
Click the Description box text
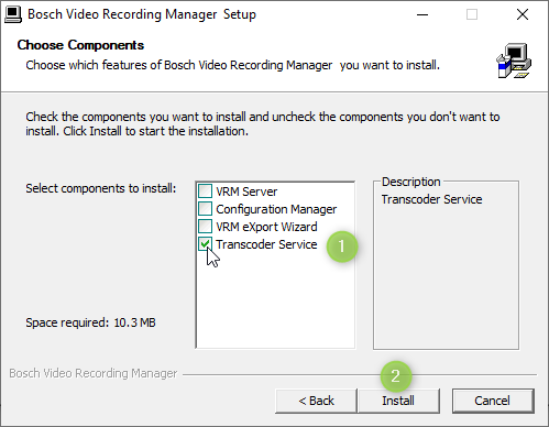(x=432, y=199)
